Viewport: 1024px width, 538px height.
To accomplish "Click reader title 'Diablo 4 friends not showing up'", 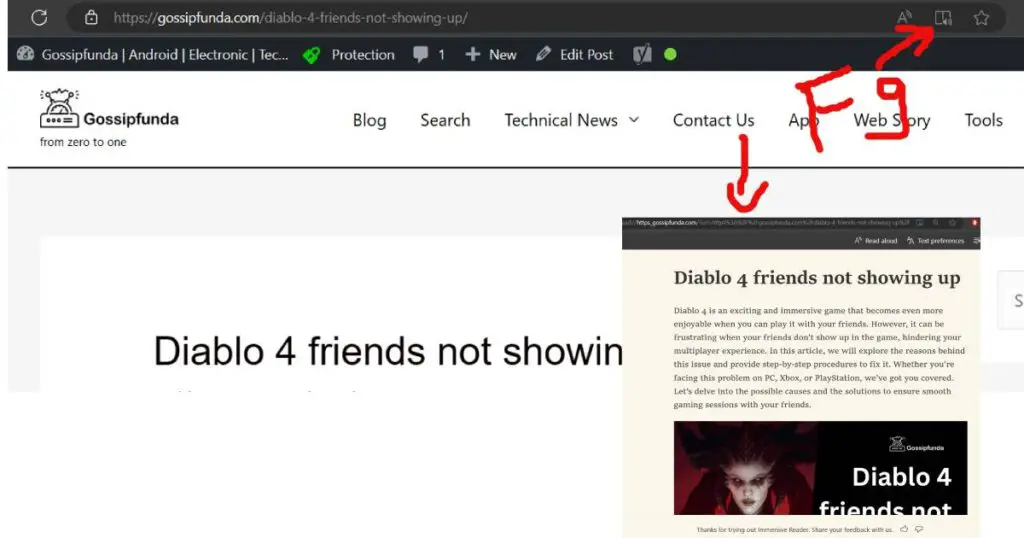I will 817,278.
